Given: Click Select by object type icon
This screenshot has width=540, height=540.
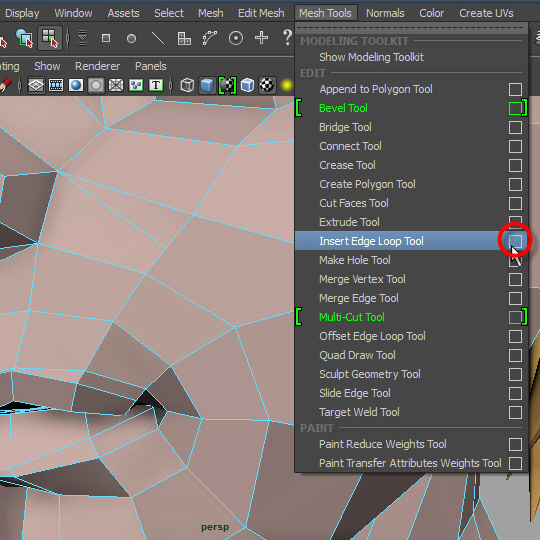Looking at the screenshot, I should tap(24, 38).
